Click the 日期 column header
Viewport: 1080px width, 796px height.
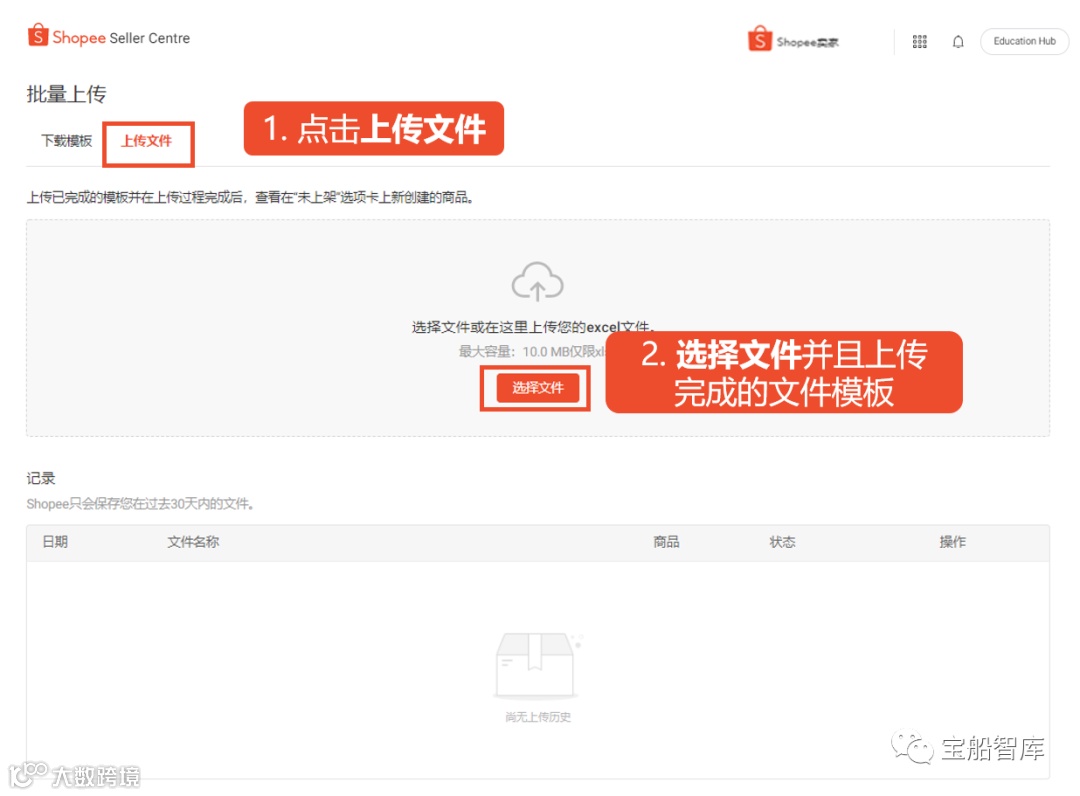55,542
